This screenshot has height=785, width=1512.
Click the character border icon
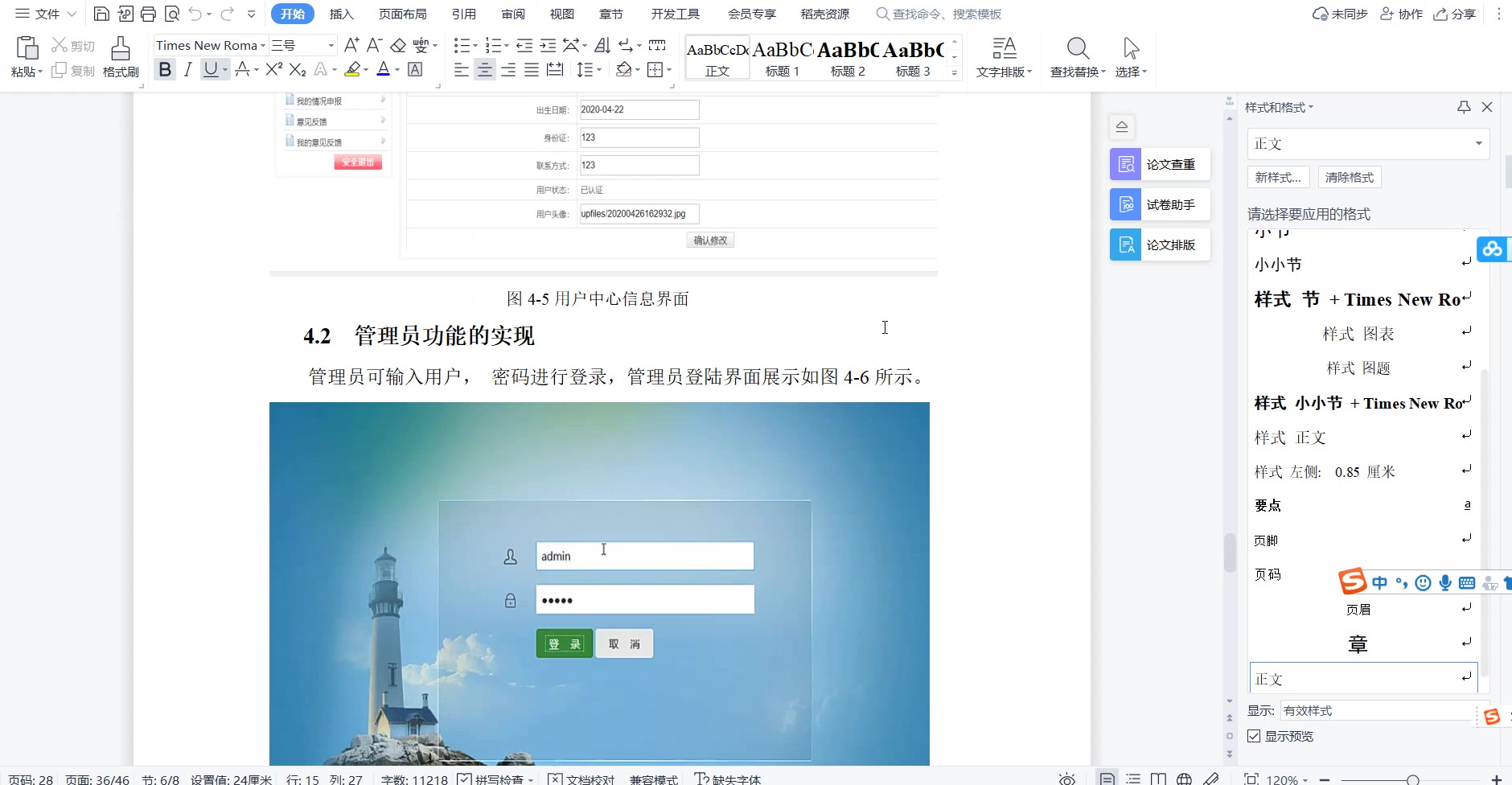[x=415, y=70]
